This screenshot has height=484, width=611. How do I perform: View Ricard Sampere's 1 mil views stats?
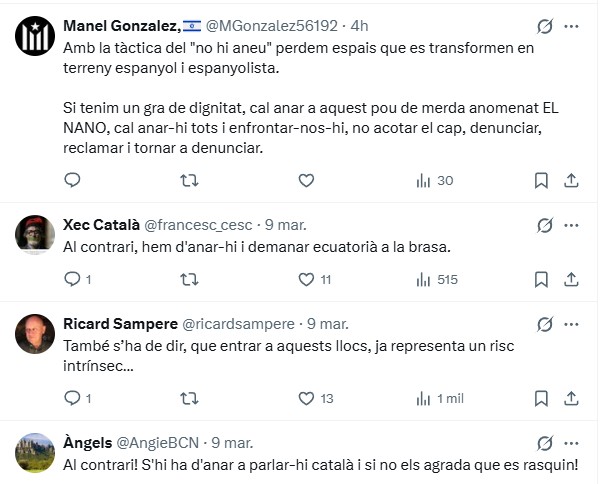[x=440, y=398]
